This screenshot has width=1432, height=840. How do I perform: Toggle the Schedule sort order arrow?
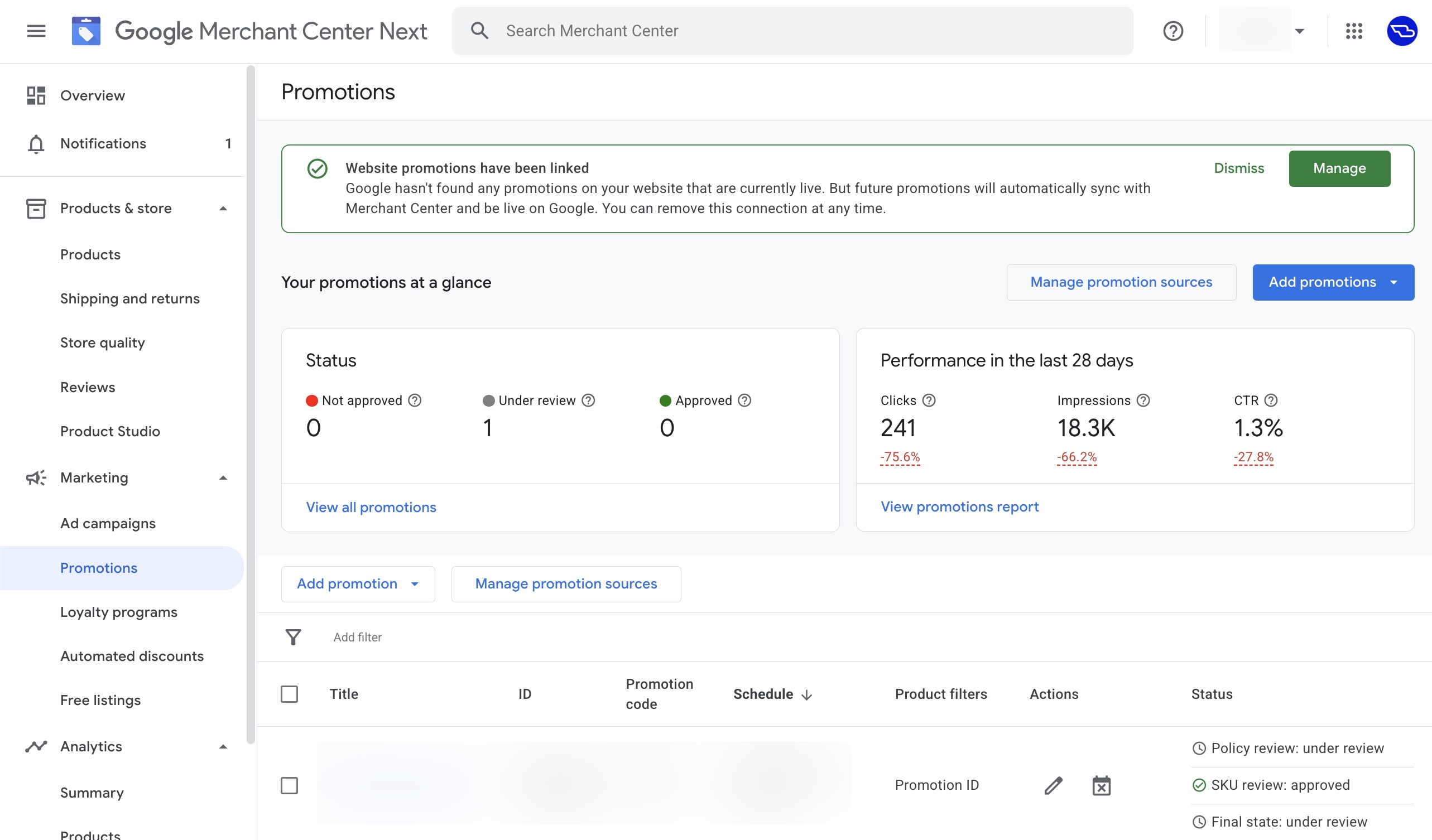pos(806,694)
